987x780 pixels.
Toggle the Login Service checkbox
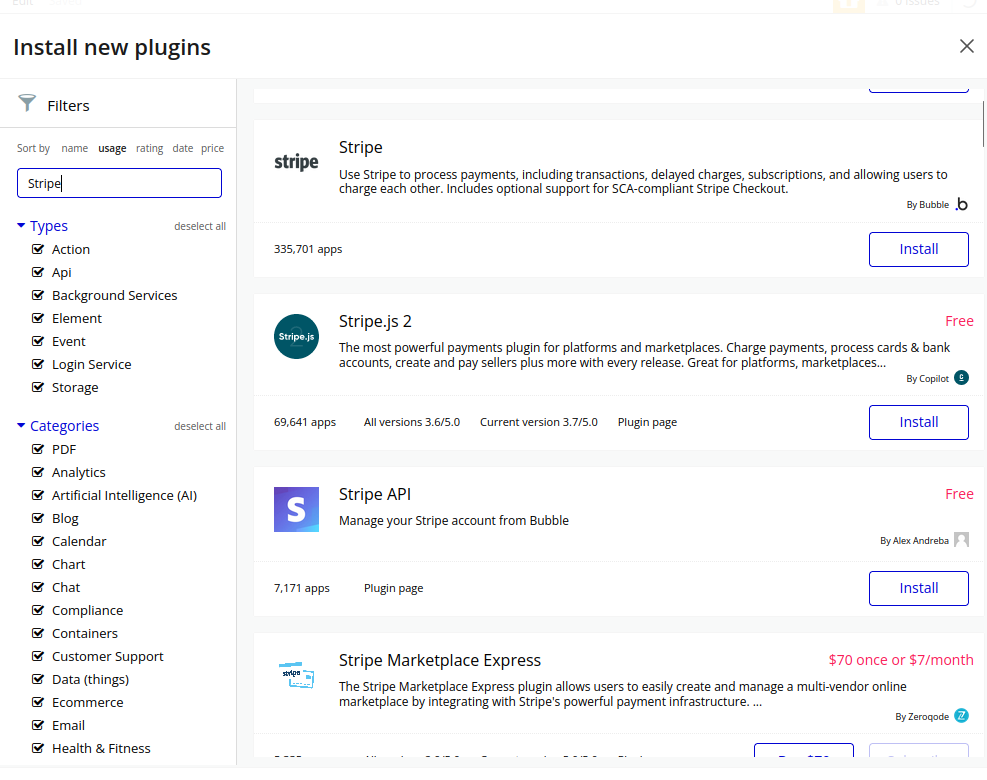[x=38, y=364]
